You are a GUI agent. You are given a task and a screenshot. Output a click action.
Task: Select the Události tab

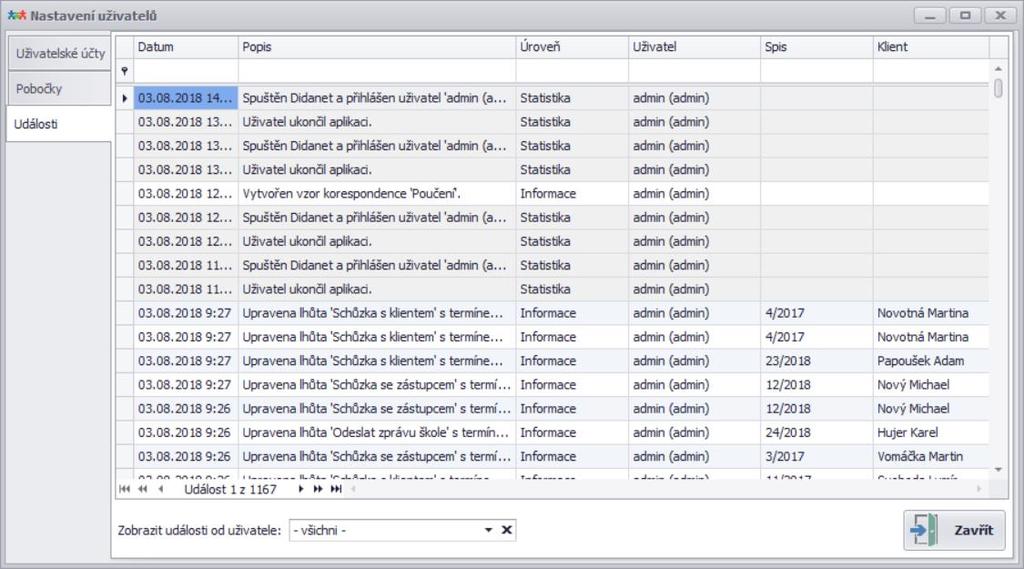[60, 124]
